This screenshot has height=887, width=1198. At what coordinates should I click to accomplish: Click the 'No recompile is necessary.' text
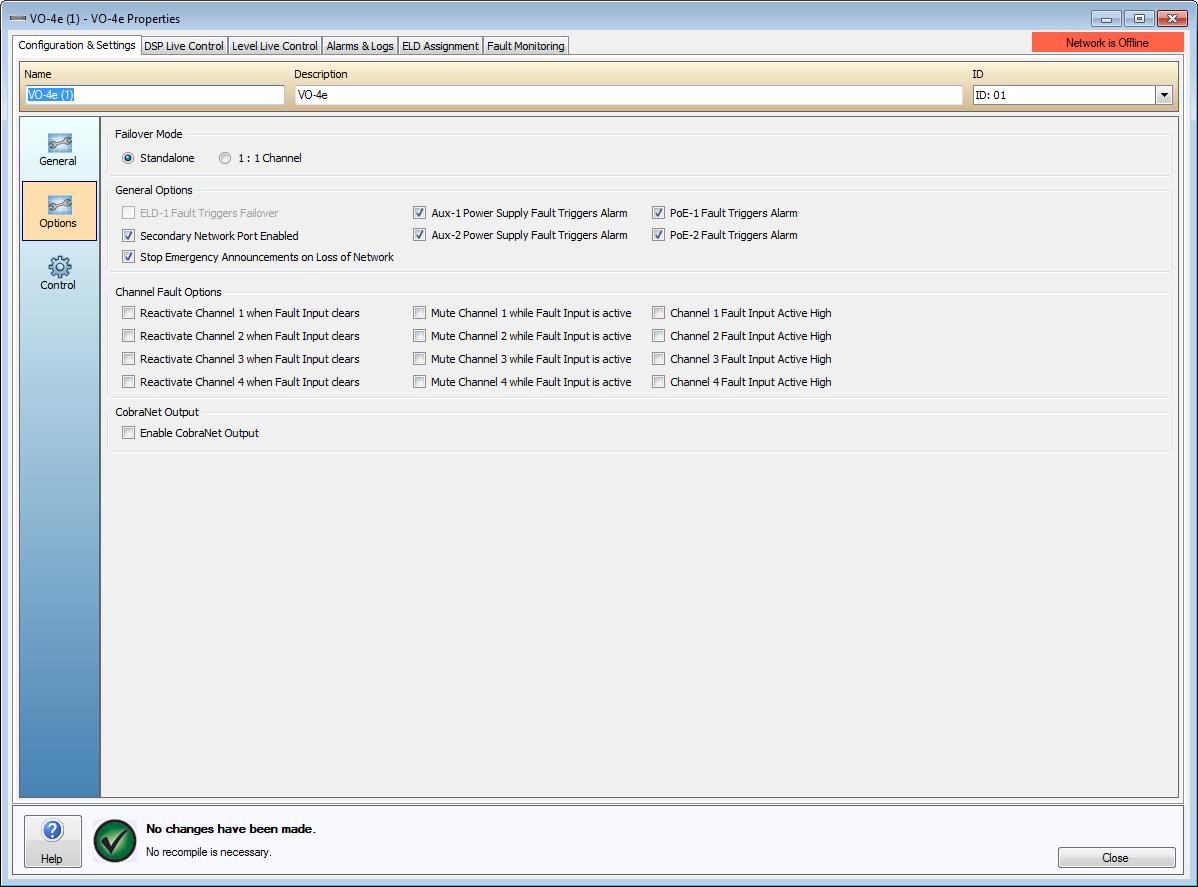(x=209, y=852)
